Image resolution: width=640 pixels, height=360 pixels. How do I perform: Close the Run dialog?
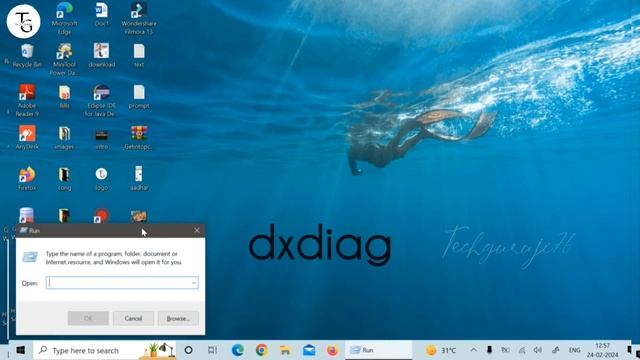tap(197, 231)
